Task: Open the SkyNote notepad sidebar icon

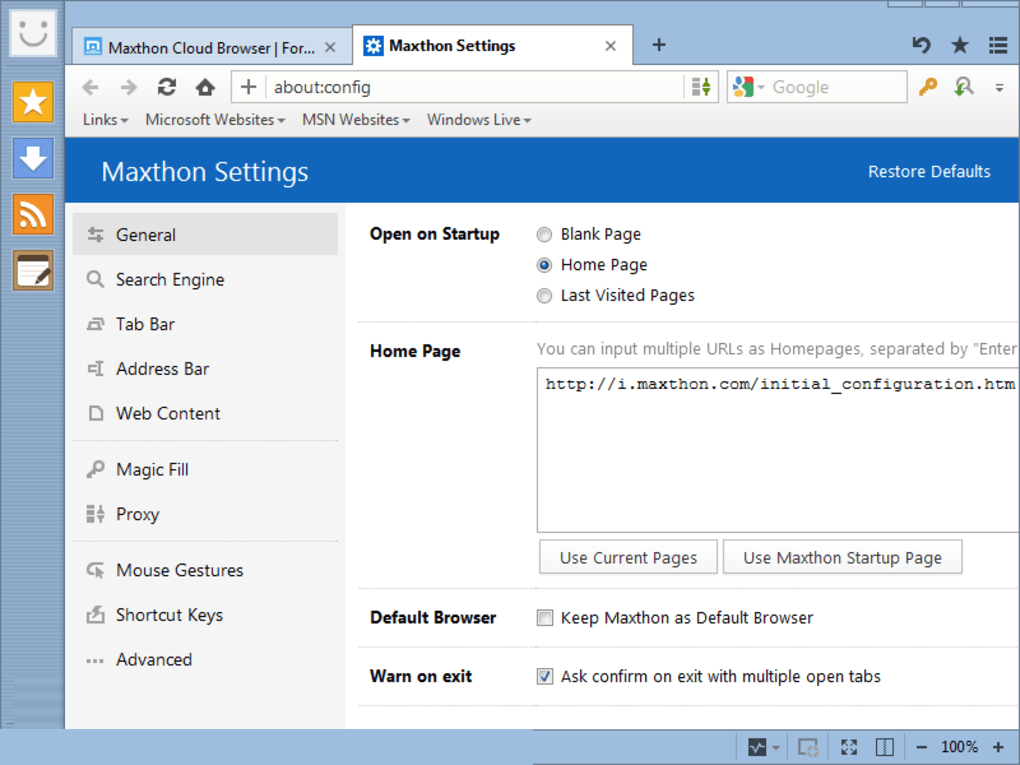Action: [x=33, y=271]
